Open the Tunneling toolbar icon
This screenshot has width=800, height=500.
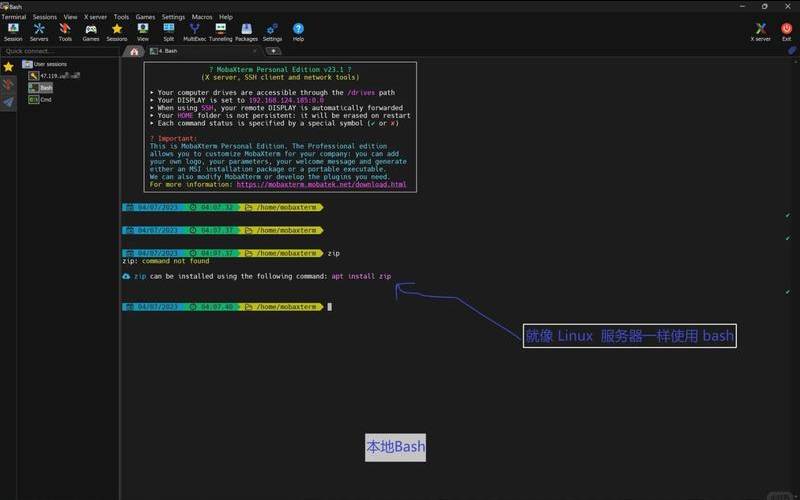pyautogui.click(x=220, y=32)
